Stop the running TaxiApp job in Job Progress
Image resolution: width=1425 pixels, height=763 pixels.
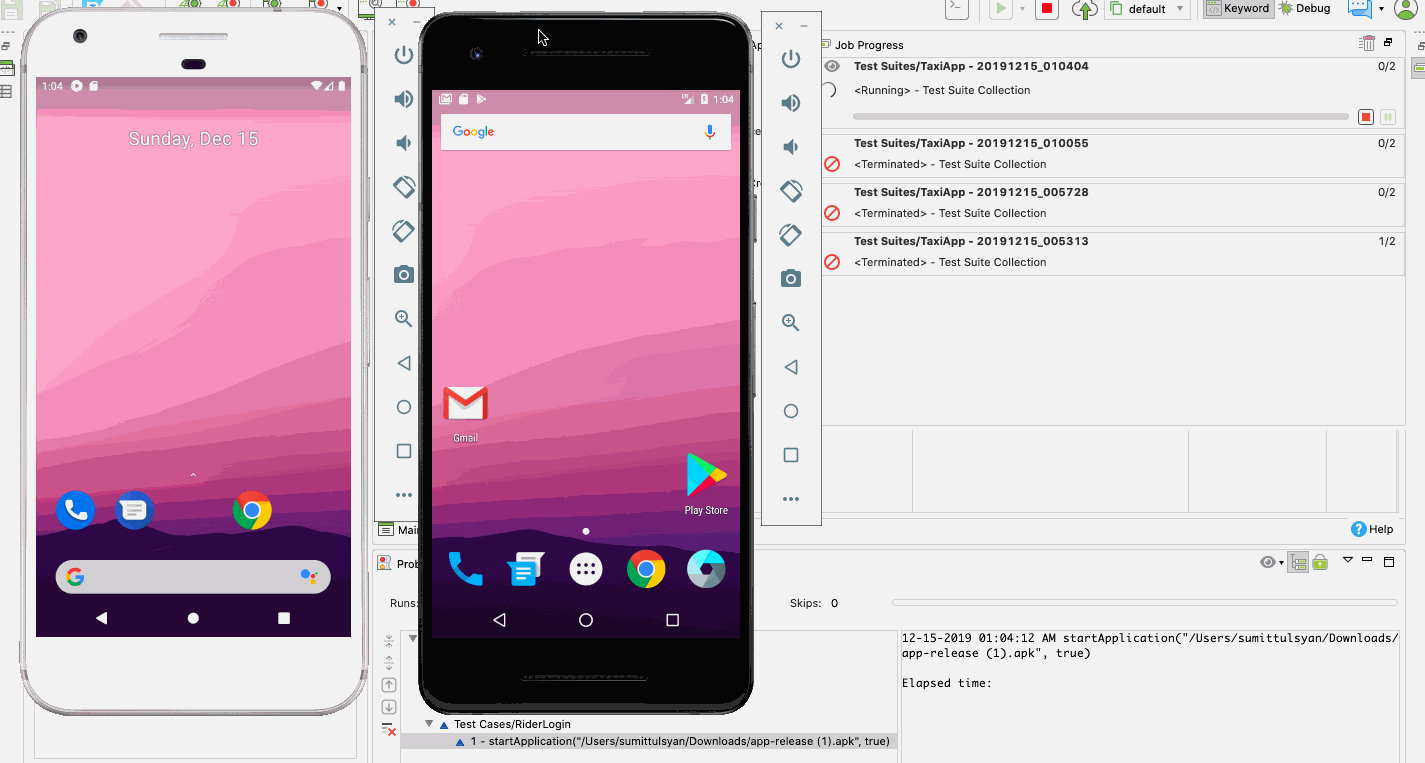tap(1366, 117)
